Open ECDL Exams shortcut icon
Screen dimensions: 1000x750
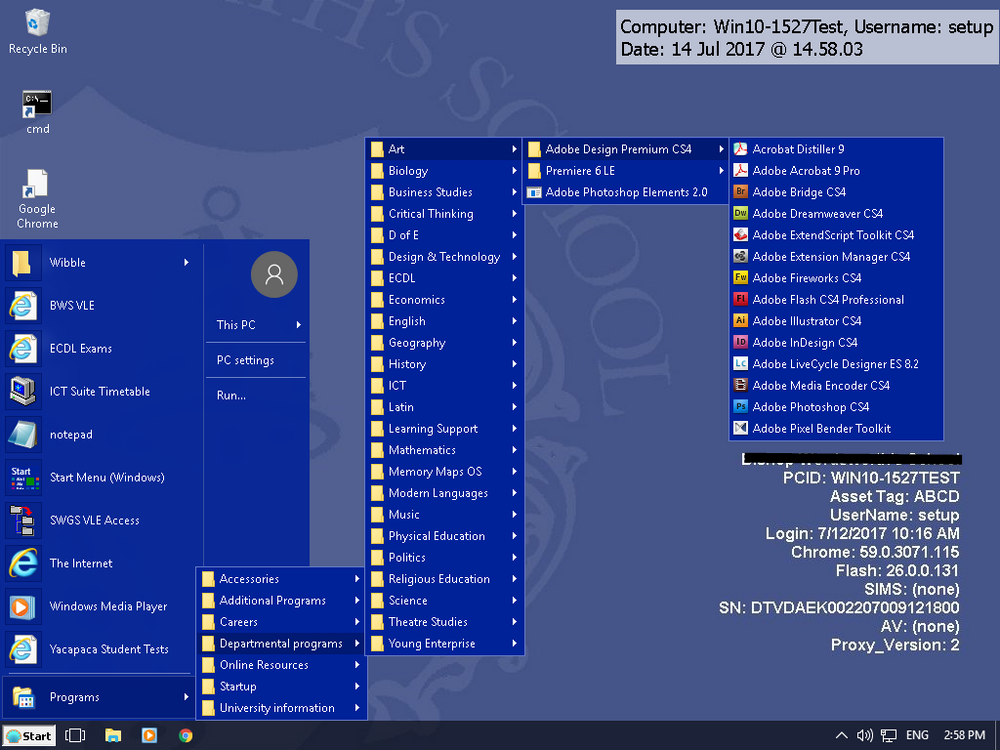point(23,348)
